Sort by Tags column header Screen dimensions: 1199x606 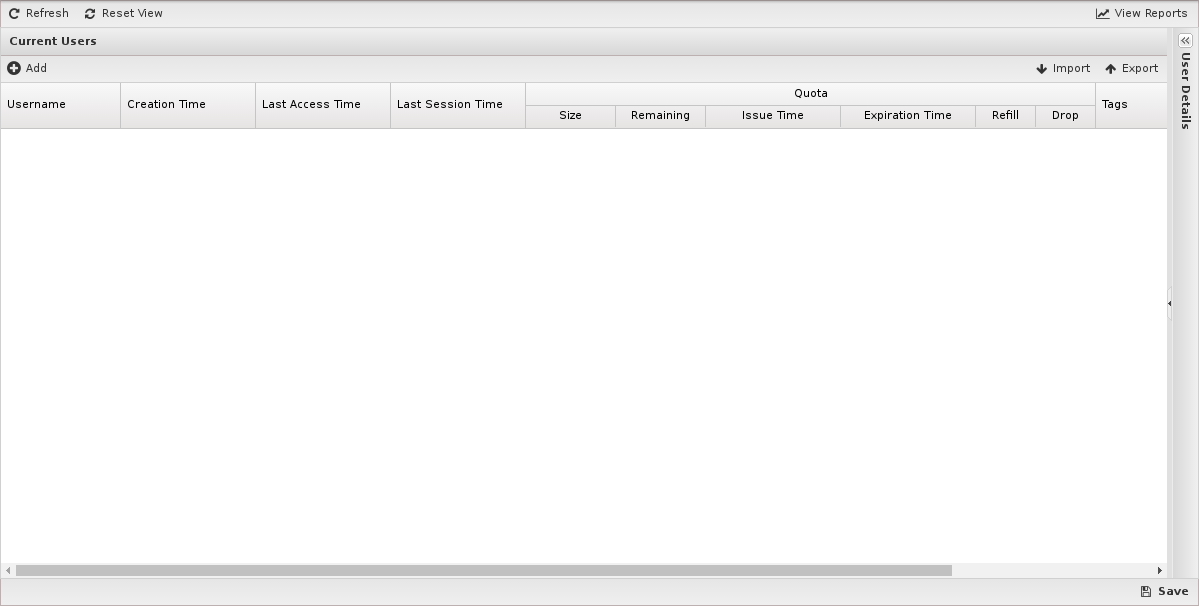pos(1131,105)
